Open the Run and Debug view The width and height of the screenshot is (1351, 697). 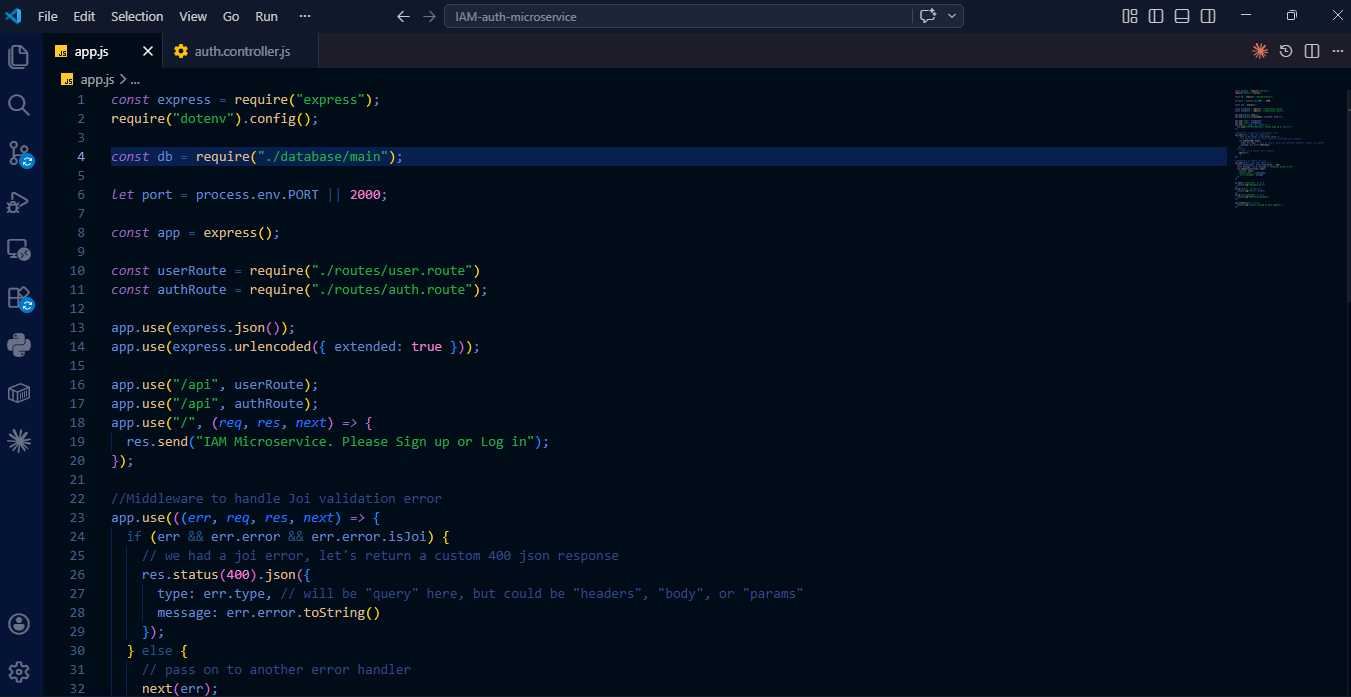pyautogui.click(x=18, y=201)
